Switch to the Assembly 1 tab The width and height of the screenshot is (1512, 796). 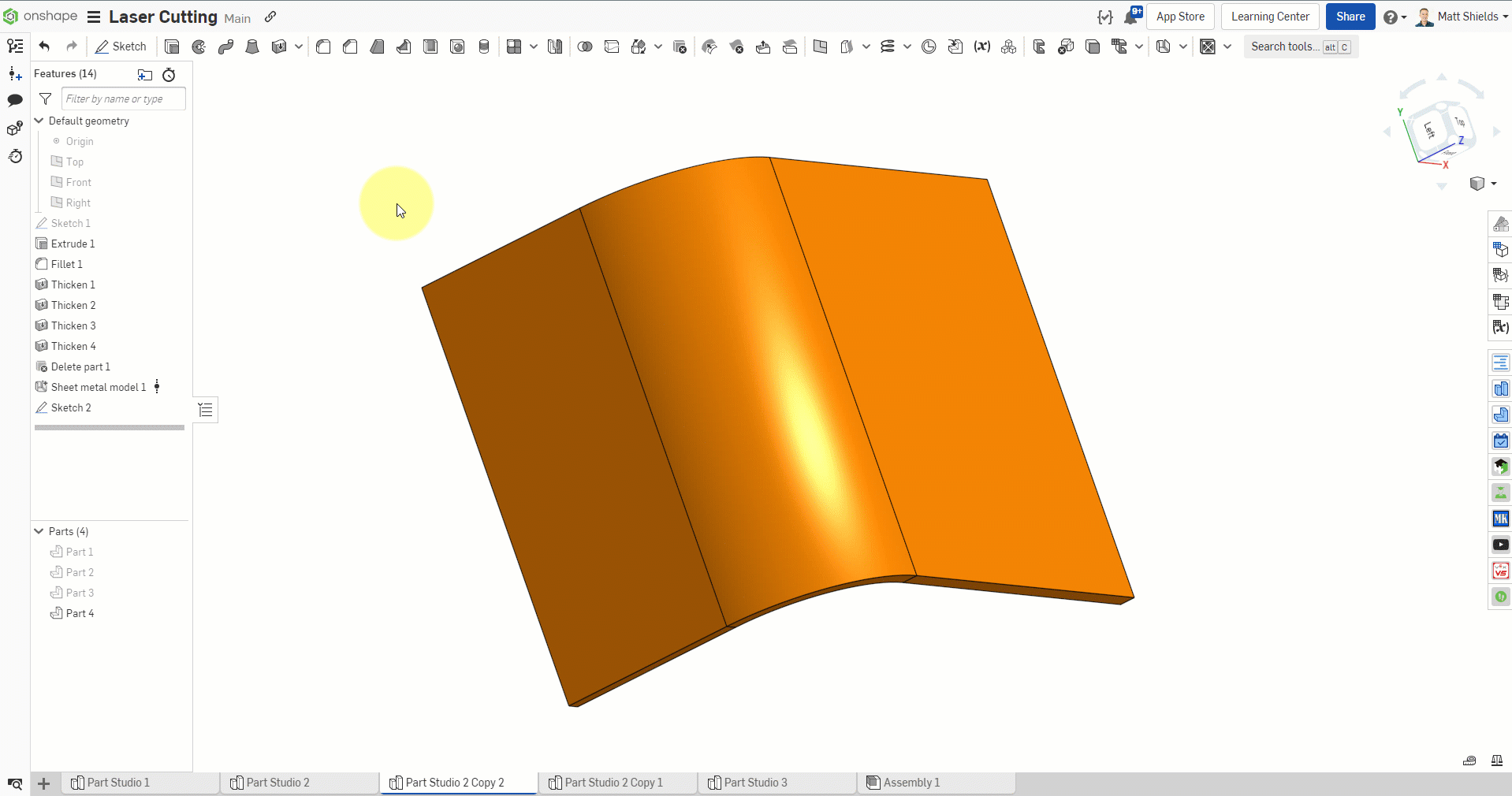tap(911, 783)
